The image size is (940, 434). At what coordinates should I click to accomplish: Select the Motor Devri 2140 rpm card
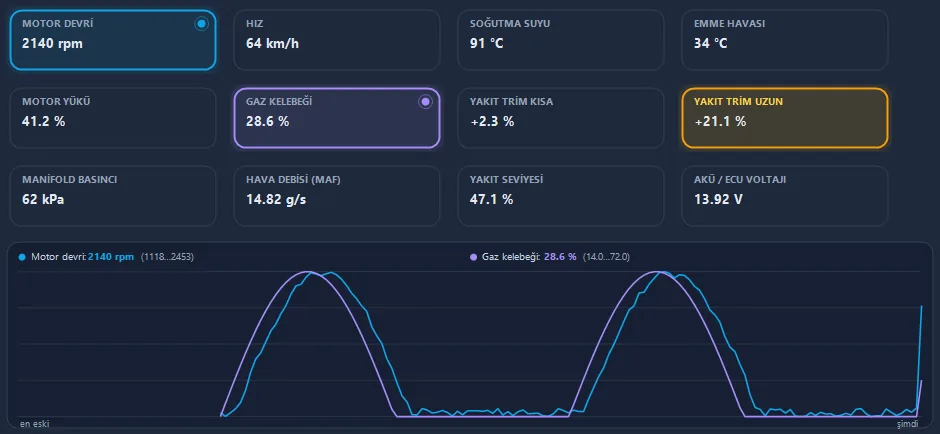pyautogui.click(x=113, y=40)
